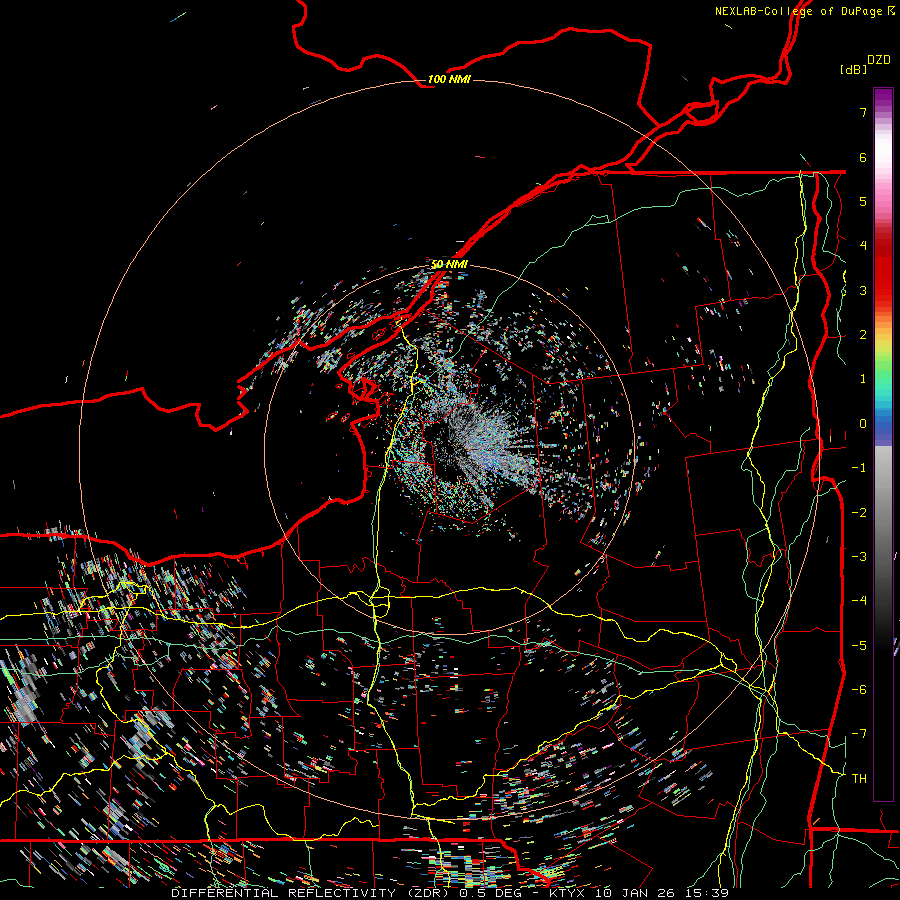Click the -7 dB scale value
The width and height of the screenshot is (900, 900).
859,734
